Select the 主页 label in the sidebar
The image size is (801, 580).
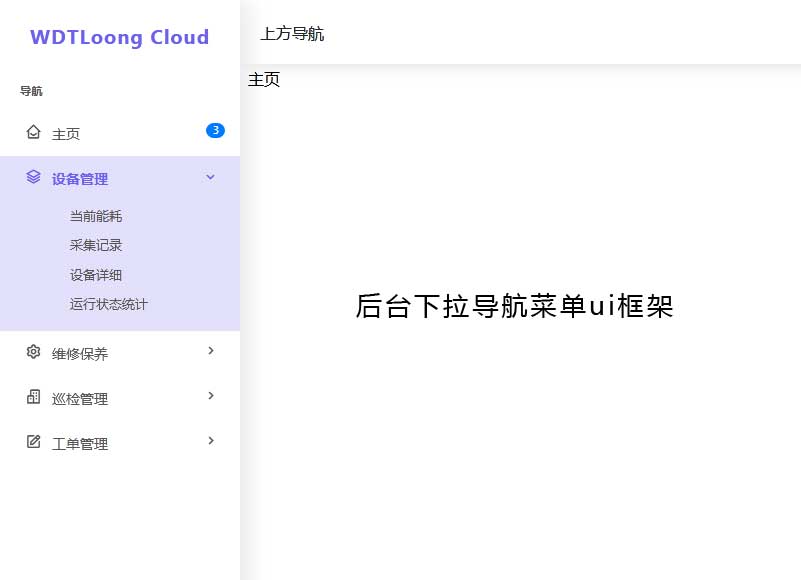(x=66, y=134)
